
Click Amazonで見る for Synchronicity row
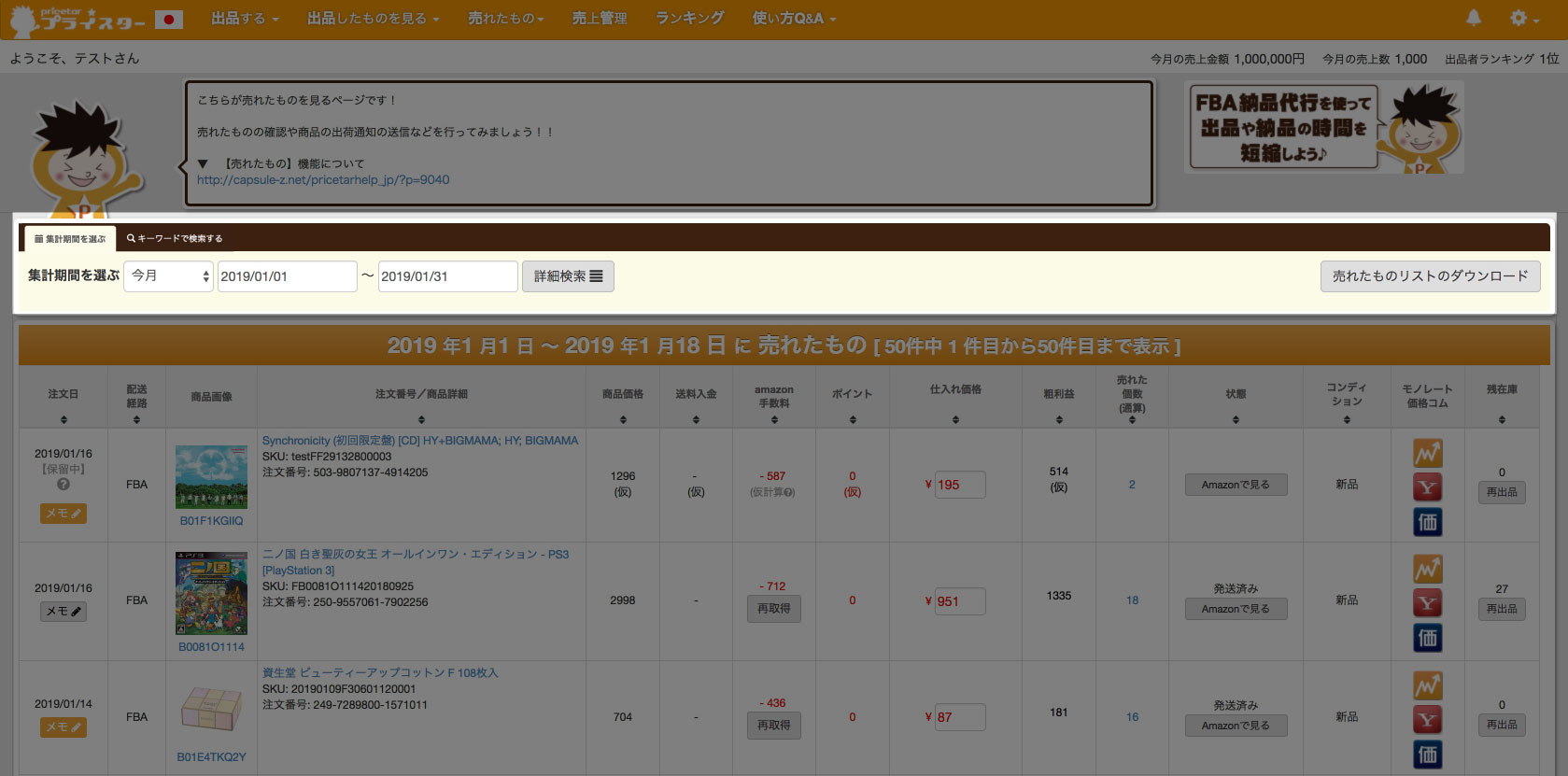point(1236,485)
